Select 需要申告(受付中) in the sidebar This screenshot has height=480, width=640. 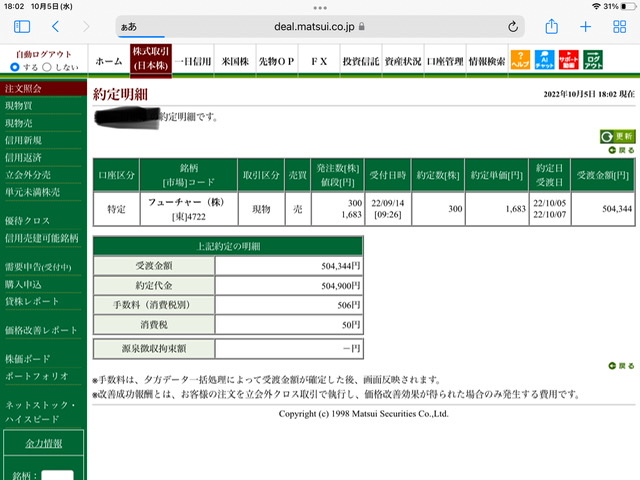coord(38,267)
